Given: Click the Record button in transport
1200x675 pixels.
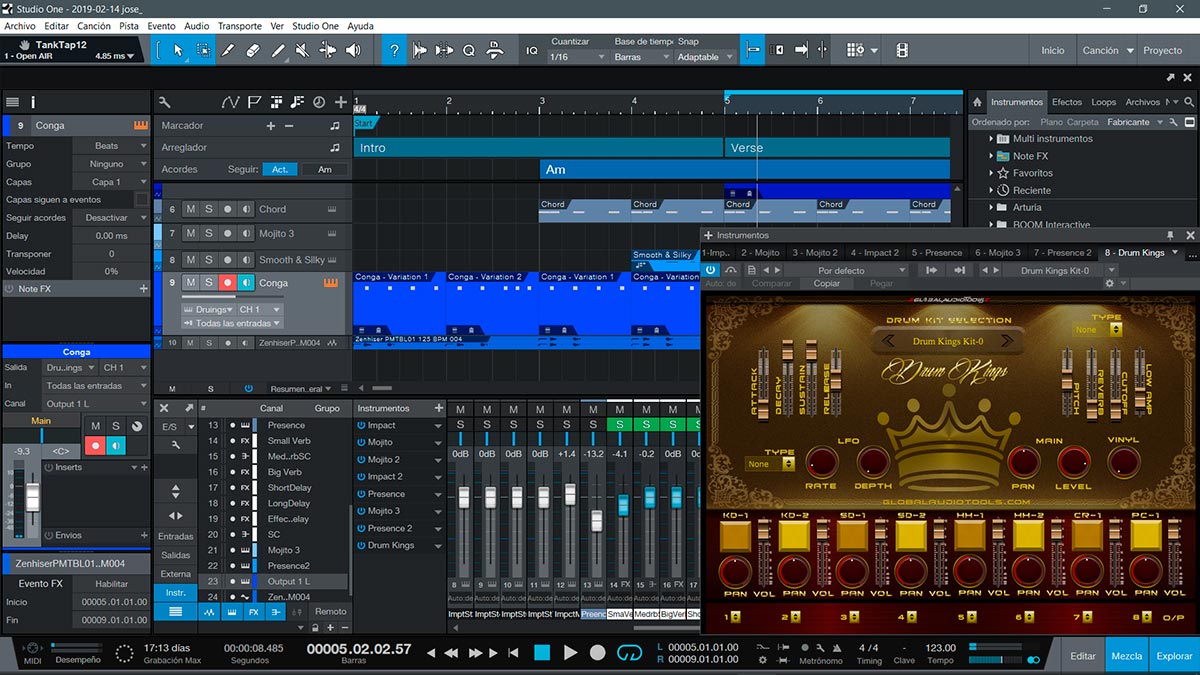Looking at the screenshot, I should pyautogui.click(x=597, y=652).
